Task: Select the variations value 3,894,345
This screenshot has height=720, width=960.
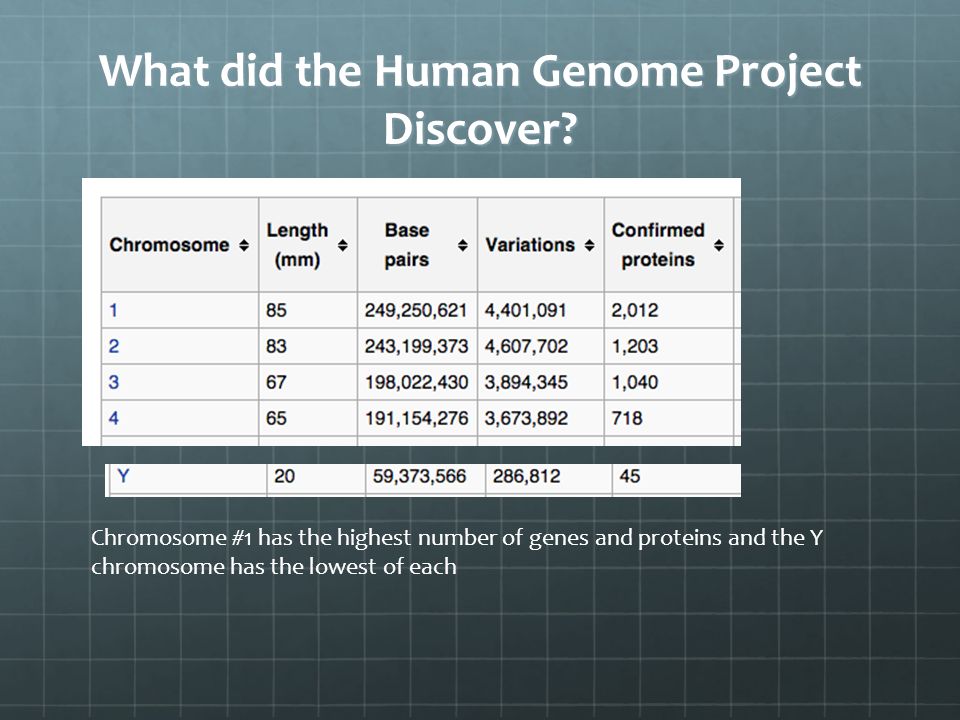Action: [527, 383]
